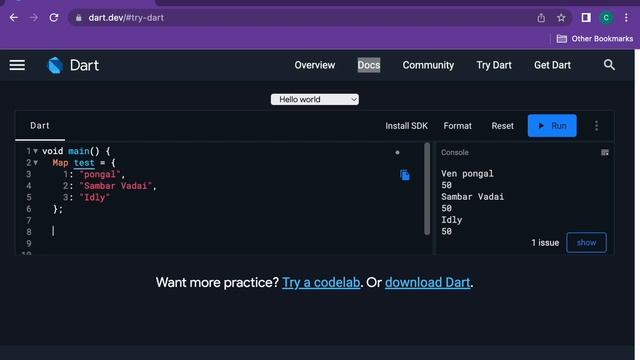Click the 1 issue text

[545, 243]
